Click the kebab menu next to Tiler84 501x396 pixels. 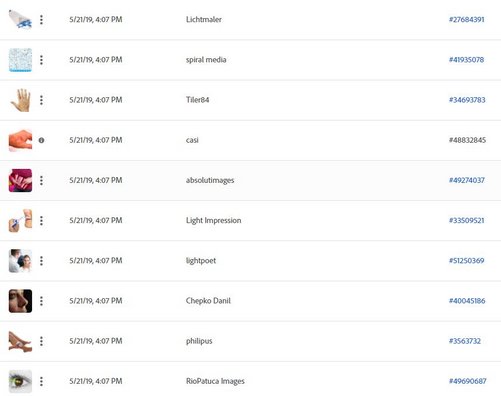[x=41, y=100]
